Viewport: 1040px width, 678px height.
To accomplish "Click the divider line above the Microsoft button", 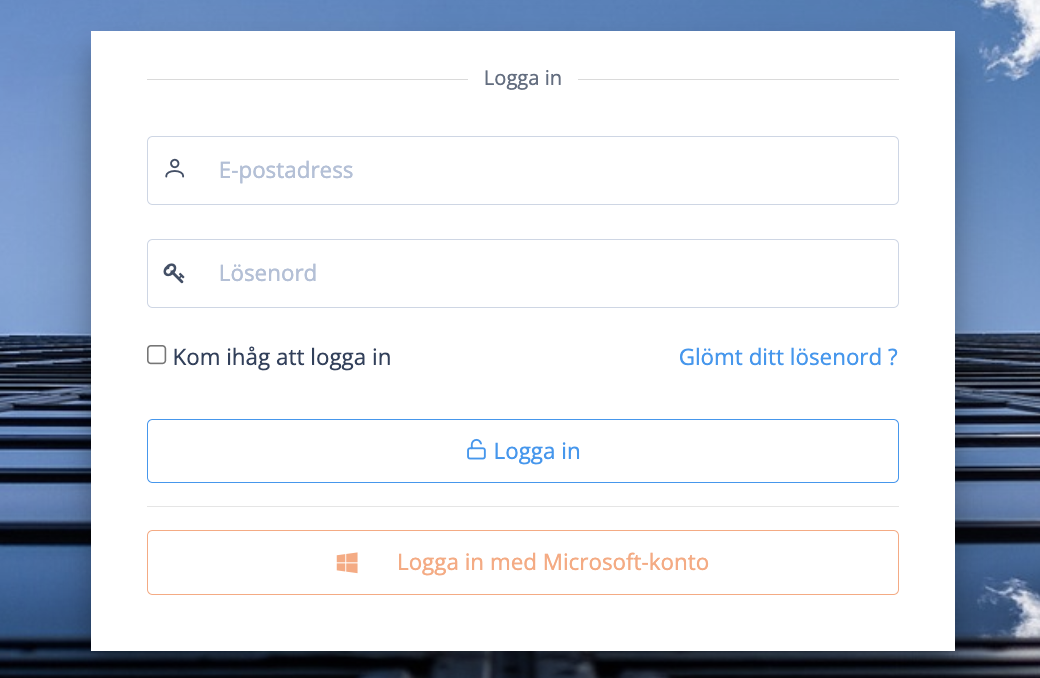I will (x=522, y=506).
